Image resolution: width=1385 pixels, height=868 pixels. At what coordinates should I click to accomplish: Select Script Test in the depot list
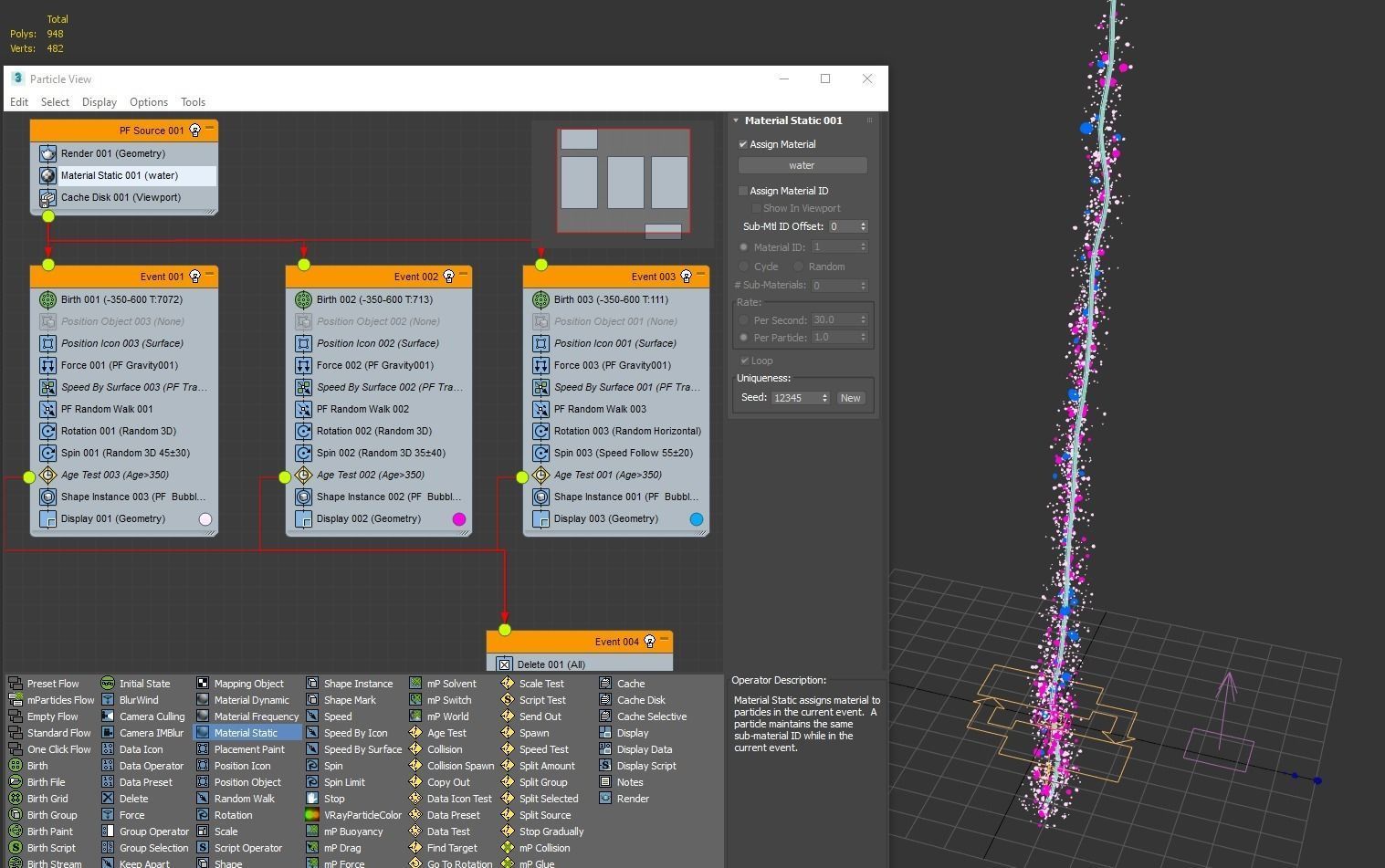543,700
